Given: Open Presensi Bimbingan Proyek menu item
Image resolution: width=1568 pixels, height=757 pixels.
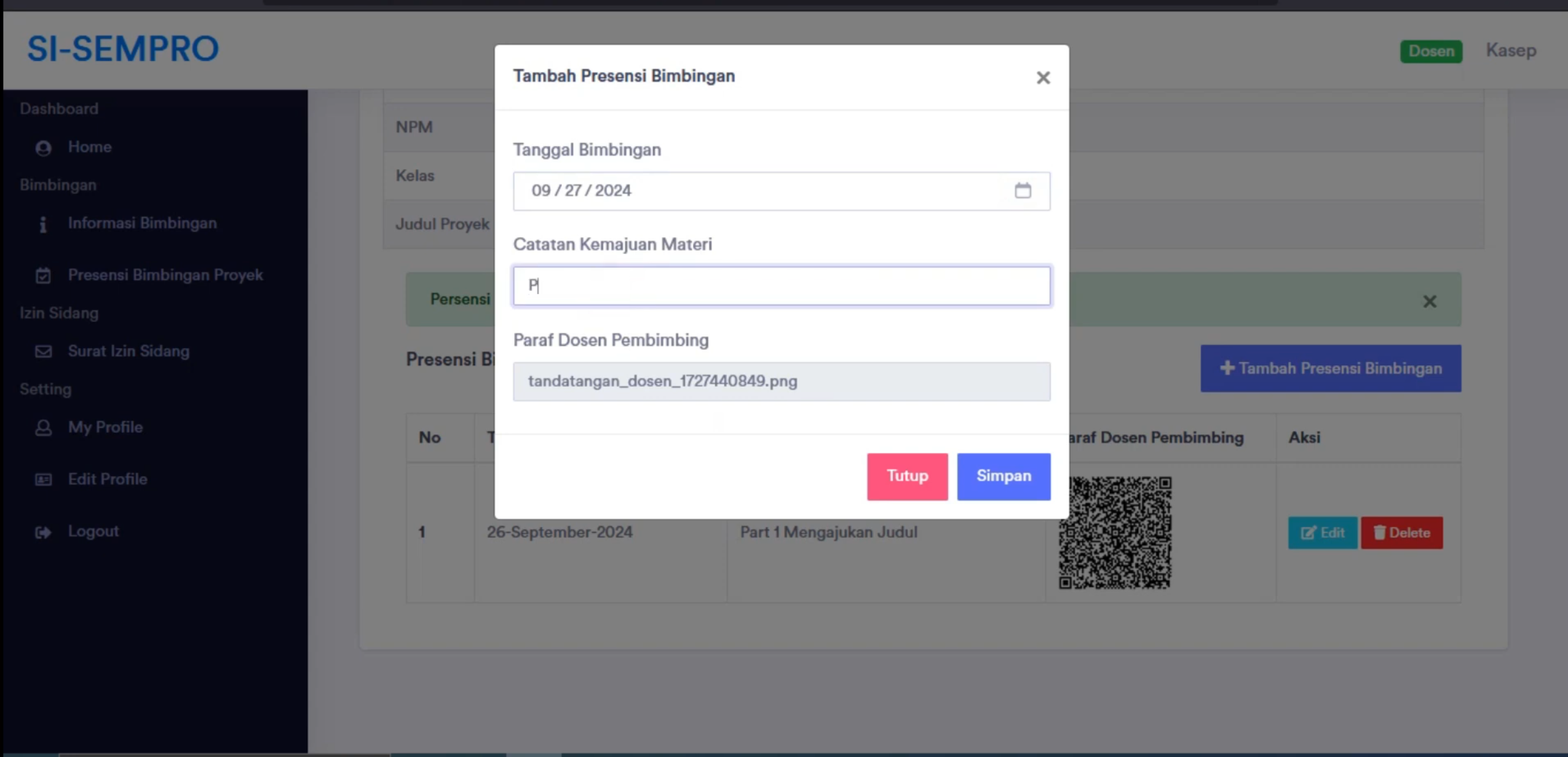Looking at the screenshot, I should 165,275.
